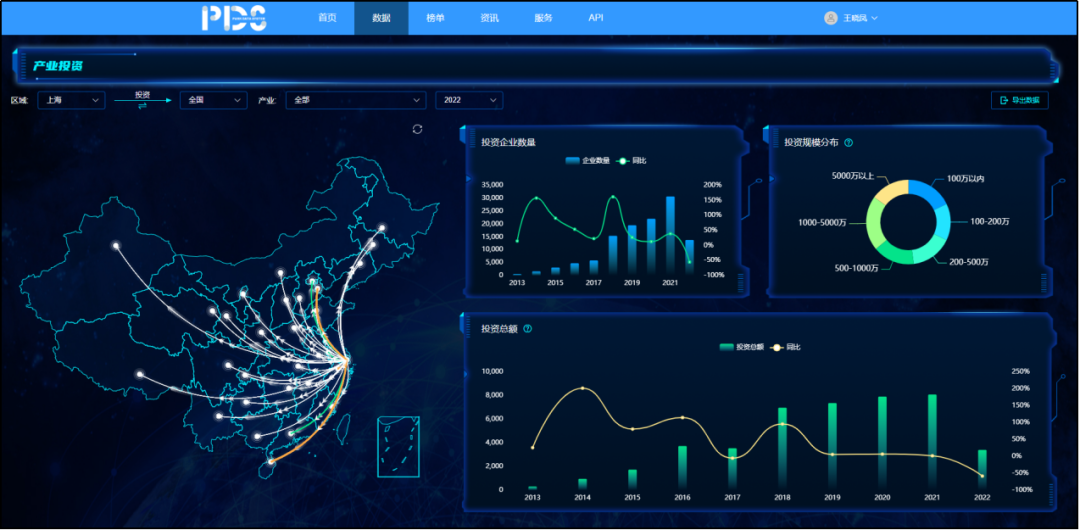Open help icon next to 投资规模分布
The height and width of the screenshot is (530, 1080).
click(x=849, y=143)
